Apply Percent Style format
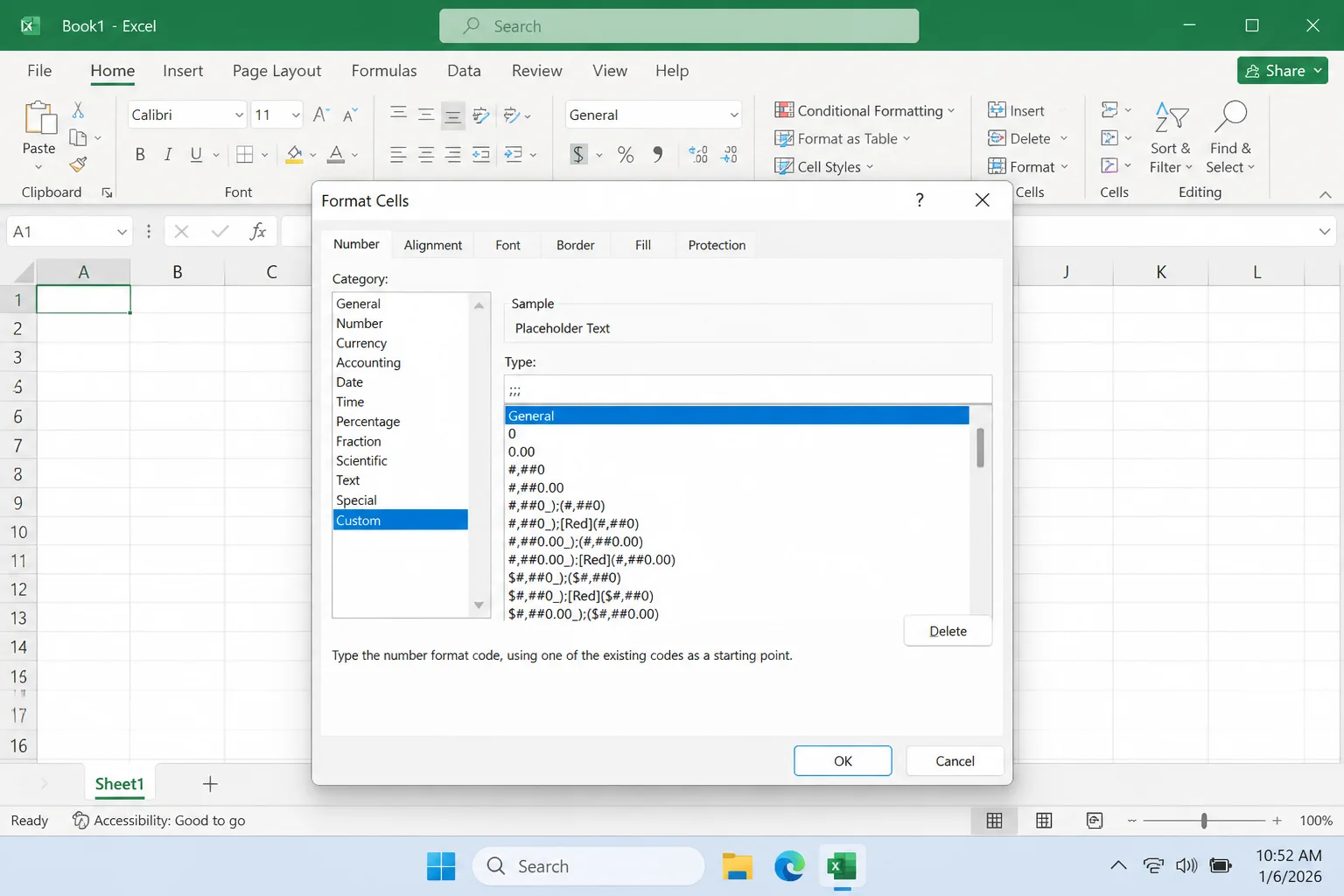This screenshot has height=896, width=1344. click(626, 155)
